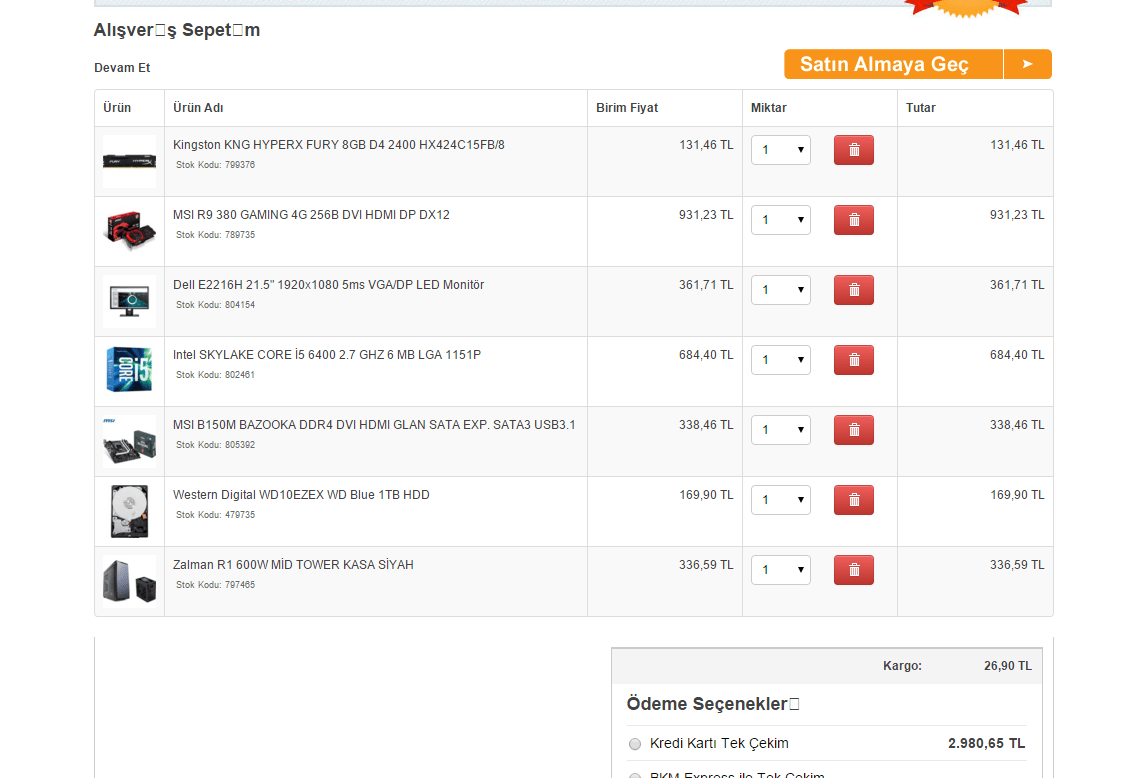Delete the MSI B150M Bazooka motherboard
The height and width of the screenshot is (778, 1133).
(853, 431)
